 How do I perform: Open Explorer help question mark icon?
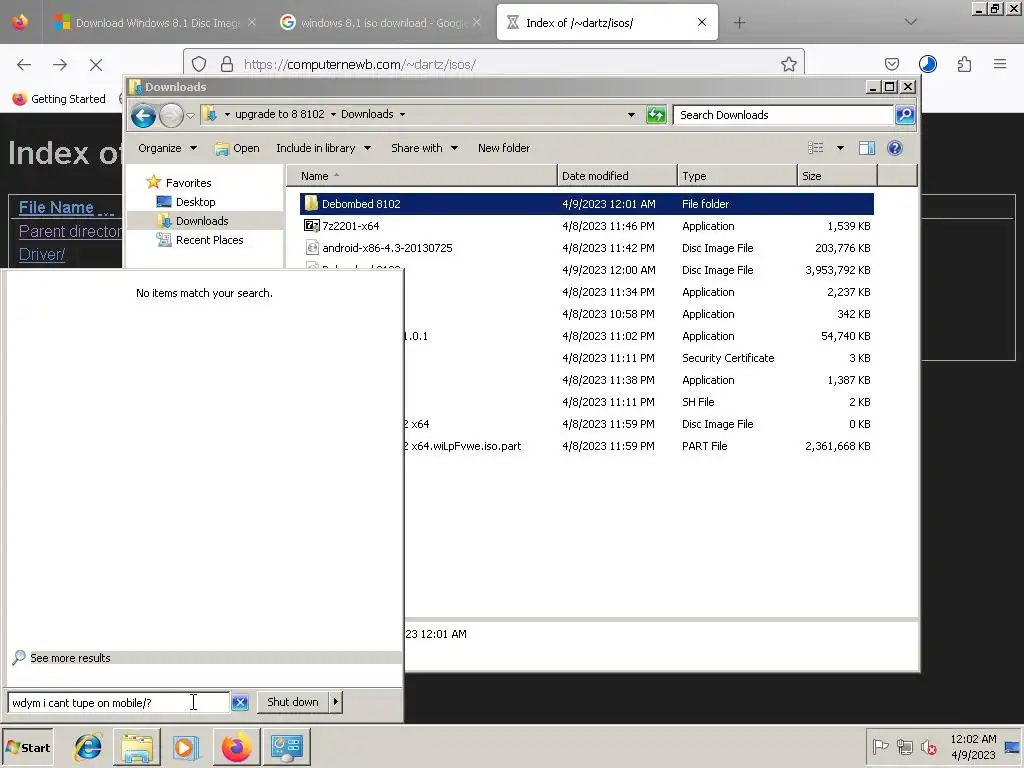point(895,148)
